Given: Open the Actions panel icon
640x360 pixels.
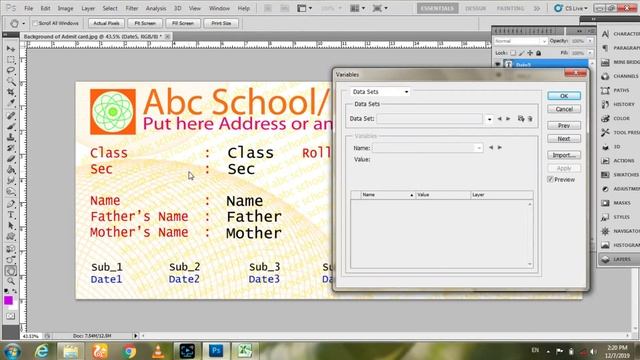Looking at the screenshot, I should (605, 160).
